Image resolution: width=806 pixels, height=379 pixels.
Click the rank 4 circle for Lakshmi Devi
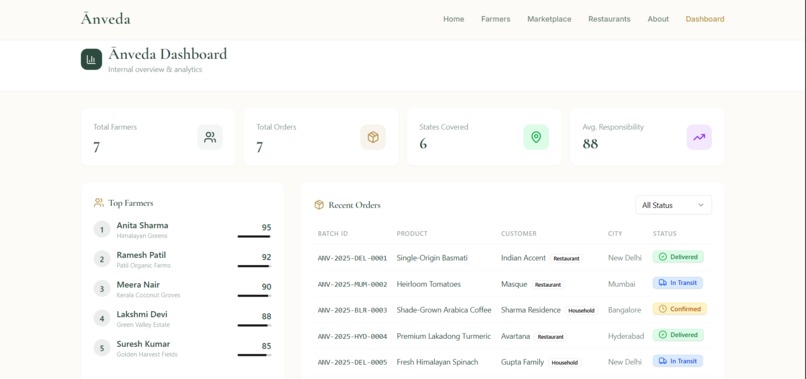[x=102, y=318]
